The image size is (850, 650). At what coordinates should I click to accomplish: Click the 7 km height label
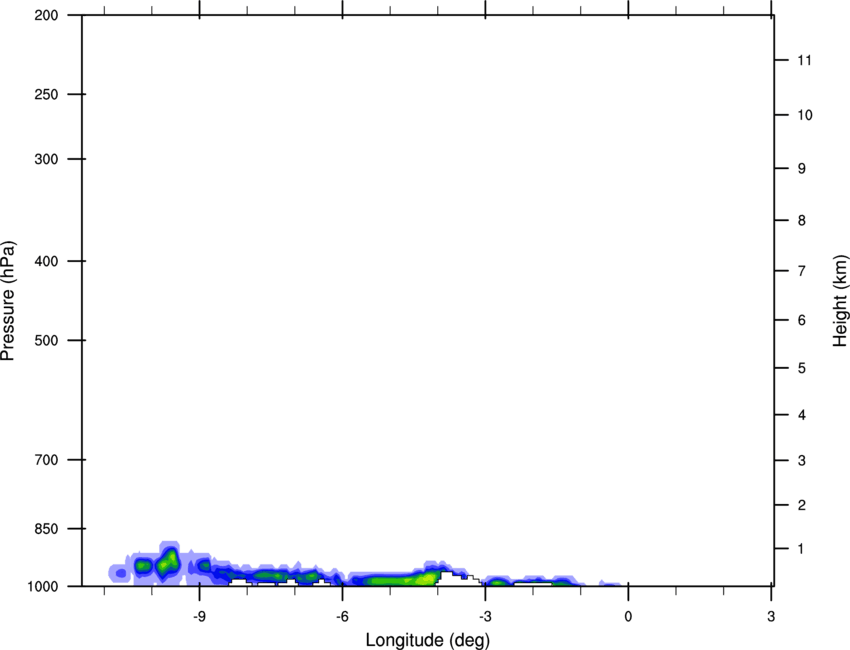(x=802, y=271)
